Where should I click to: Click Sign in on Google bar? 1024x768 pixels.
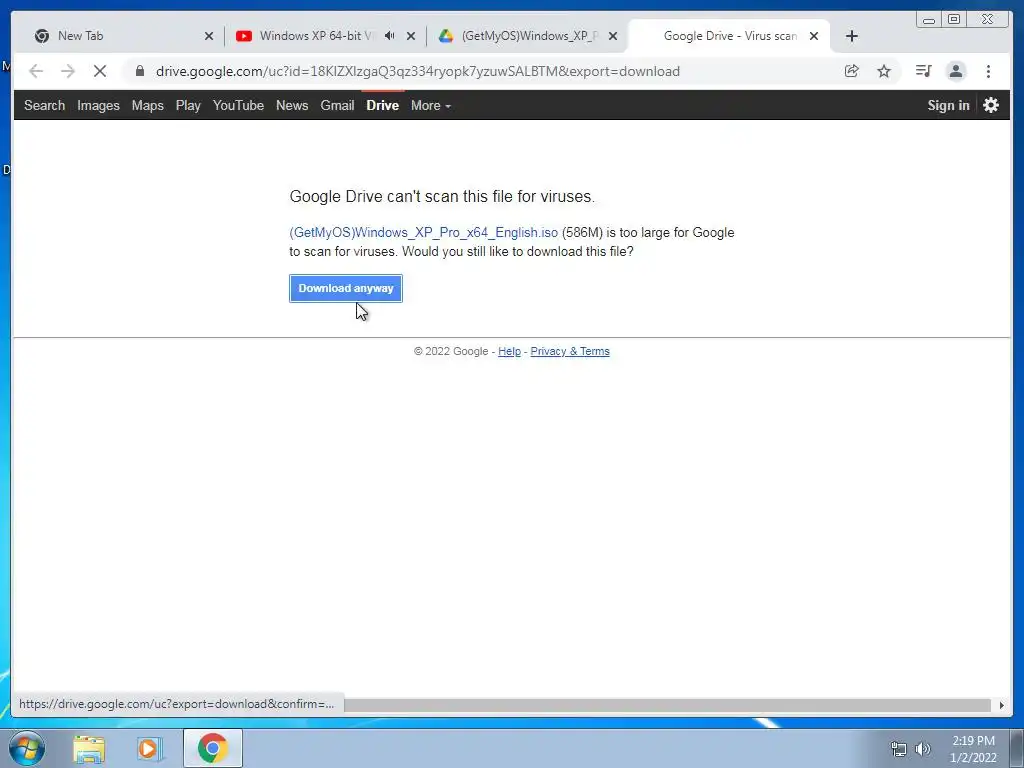(948, 105)
